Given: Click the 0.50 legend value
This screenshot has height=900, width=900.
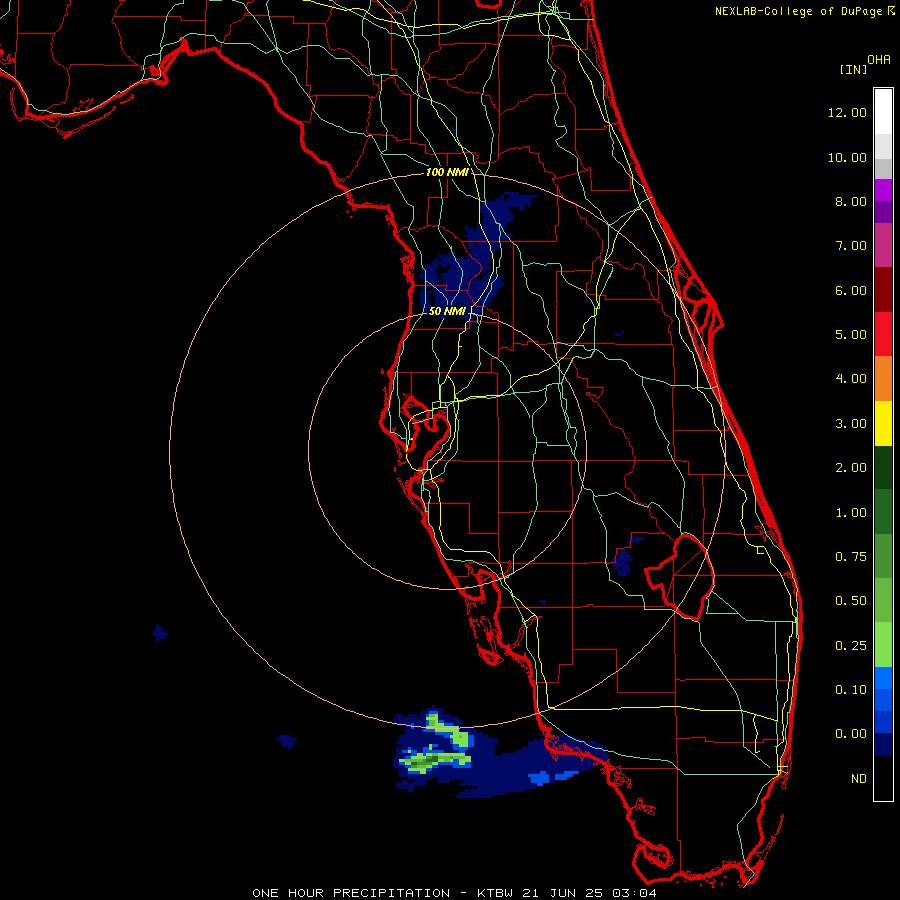Looking at the screenshot, I should click(851, 601).
